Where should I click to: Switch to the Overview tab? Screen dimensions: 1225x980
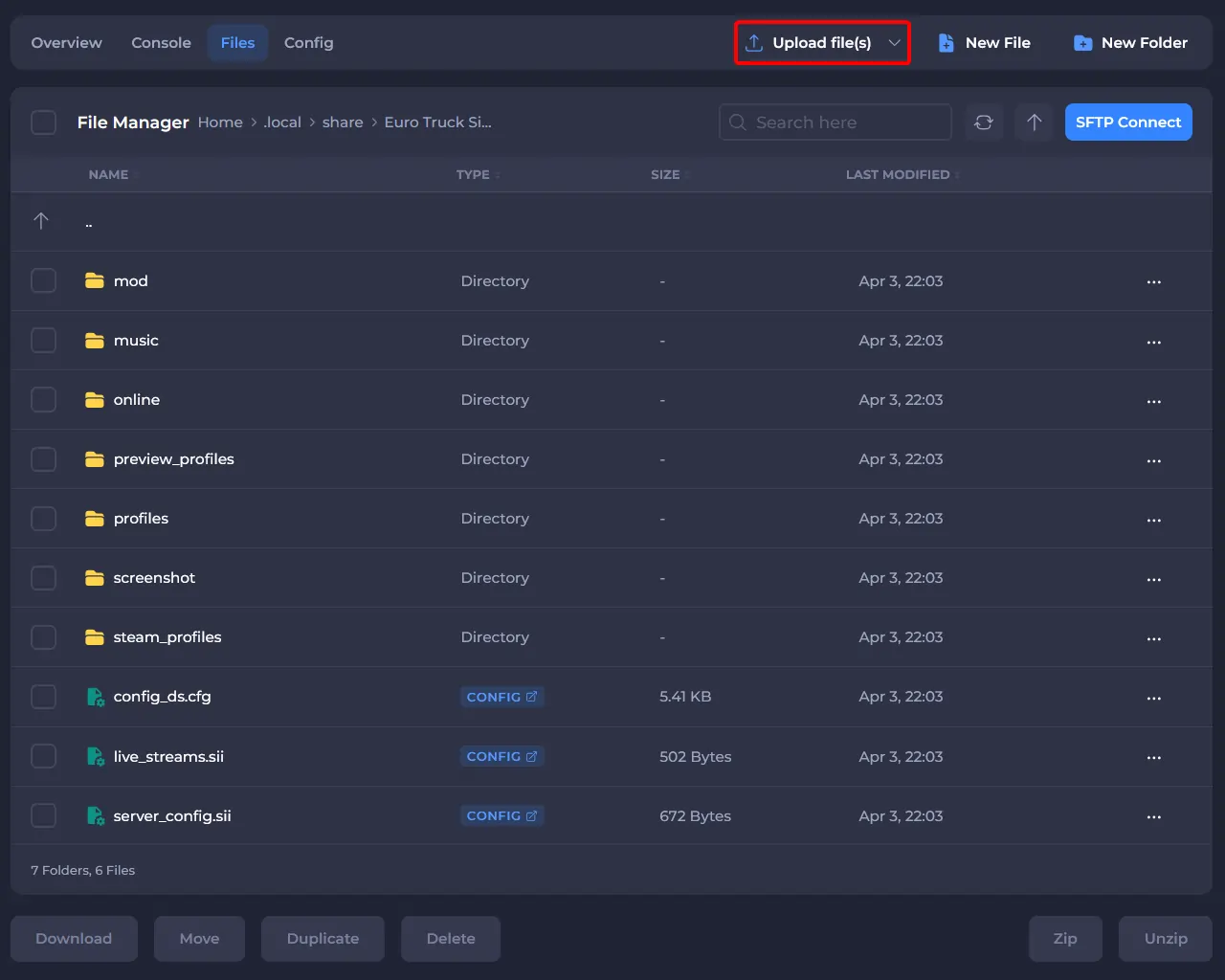click(67, 43)
